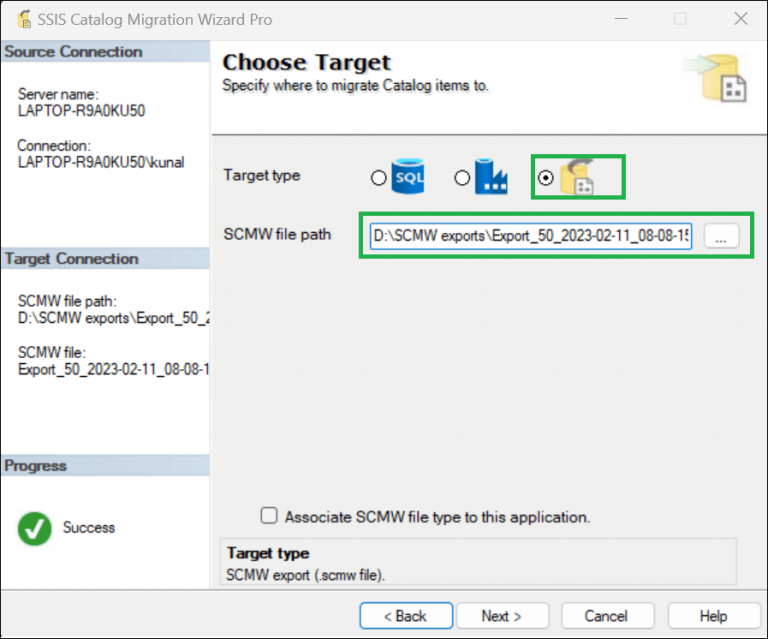768x639 pixels.
Task: Select the SCMW file export target radio button
Action: tap(545, 178)
